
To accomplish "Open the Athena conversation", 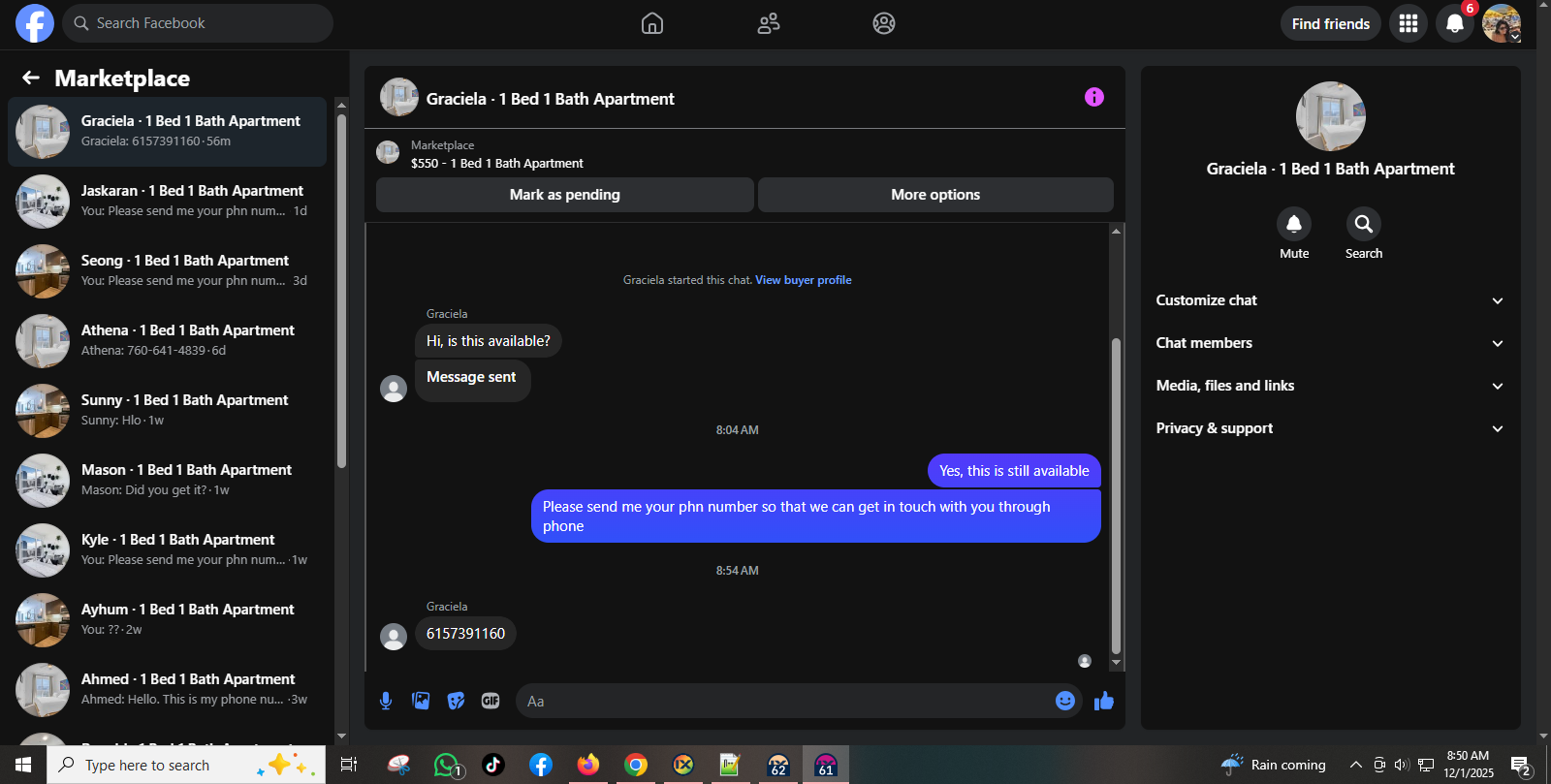I will click(x=167, y=341).
